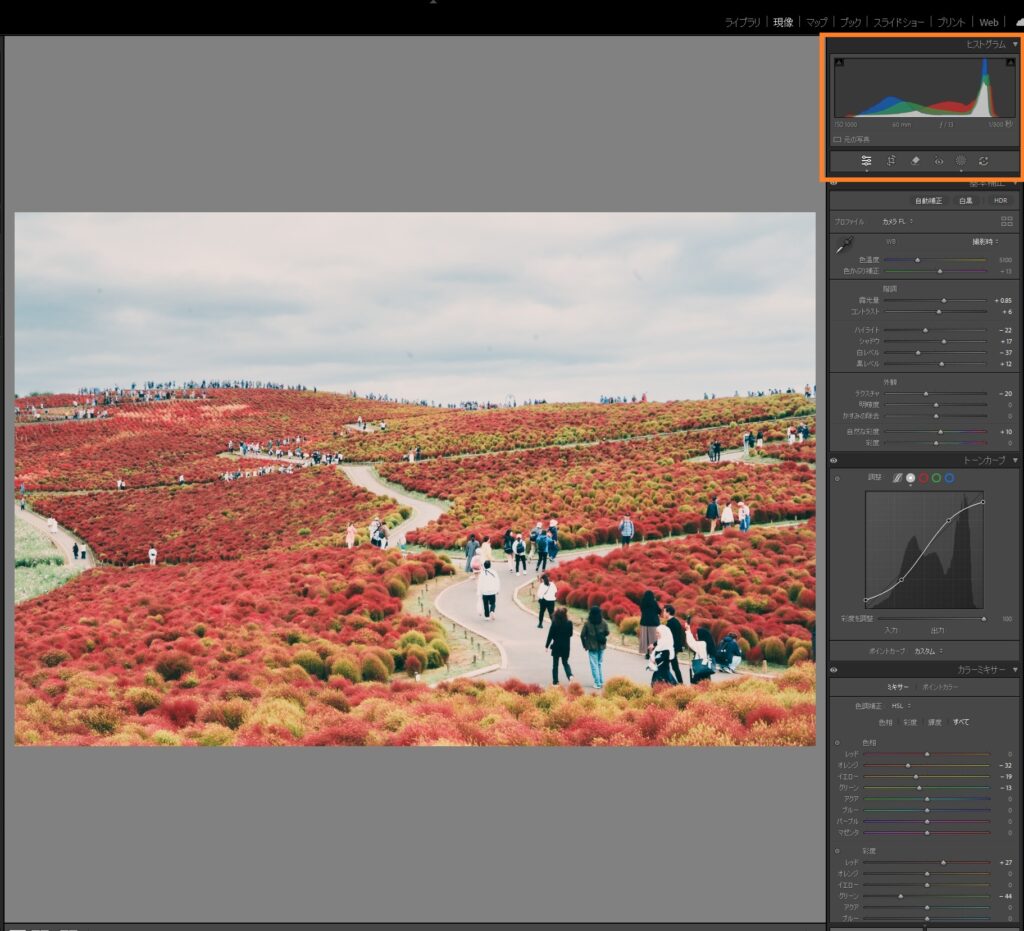
Task: Open the ポイントカーブ カスタム dropdown
Action: pyautogui.click(x=929, y=650)
